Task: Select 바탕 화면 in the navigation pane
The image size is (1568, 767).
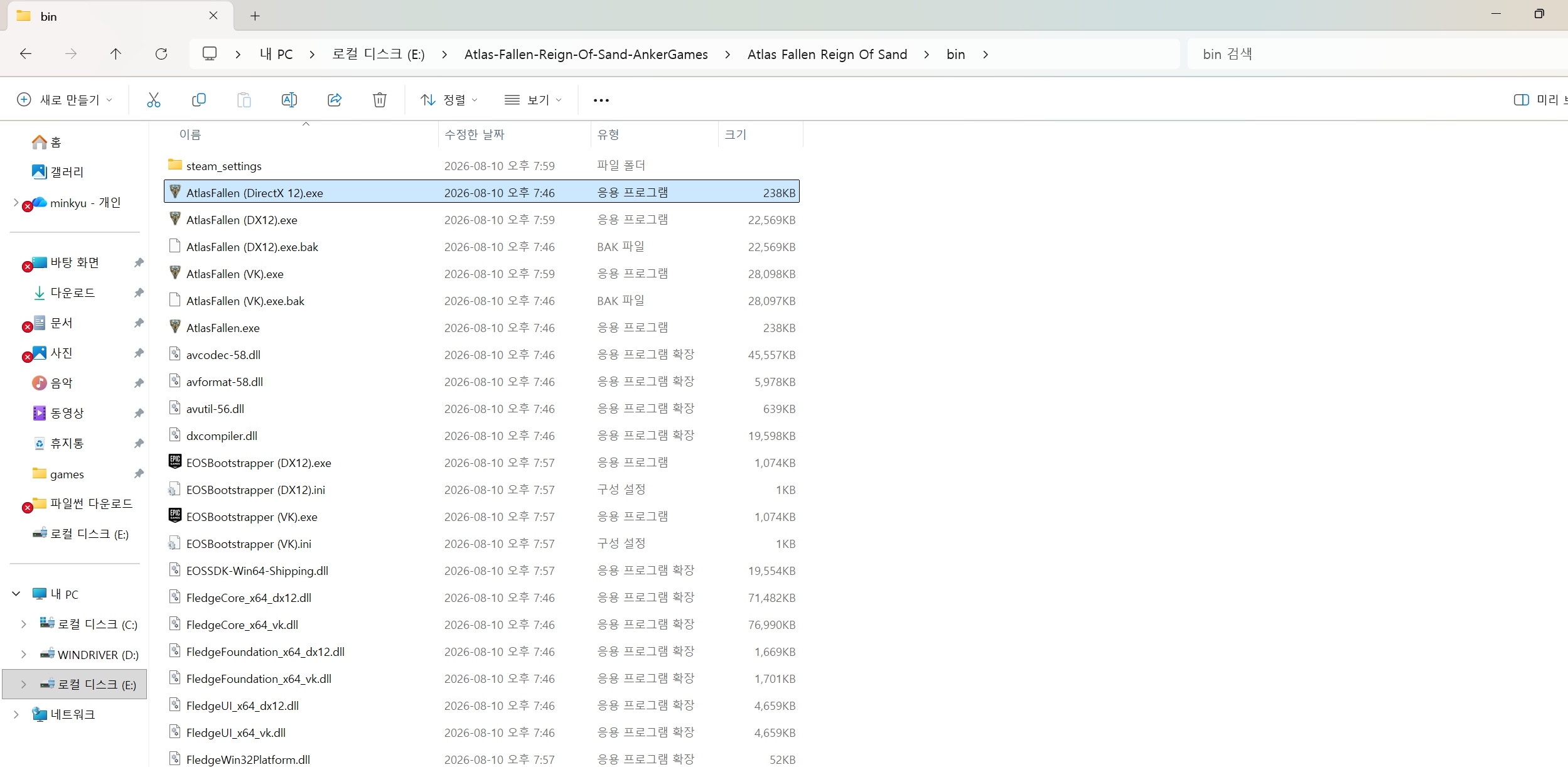Action: pyautogui.click(x=65, y=263)
